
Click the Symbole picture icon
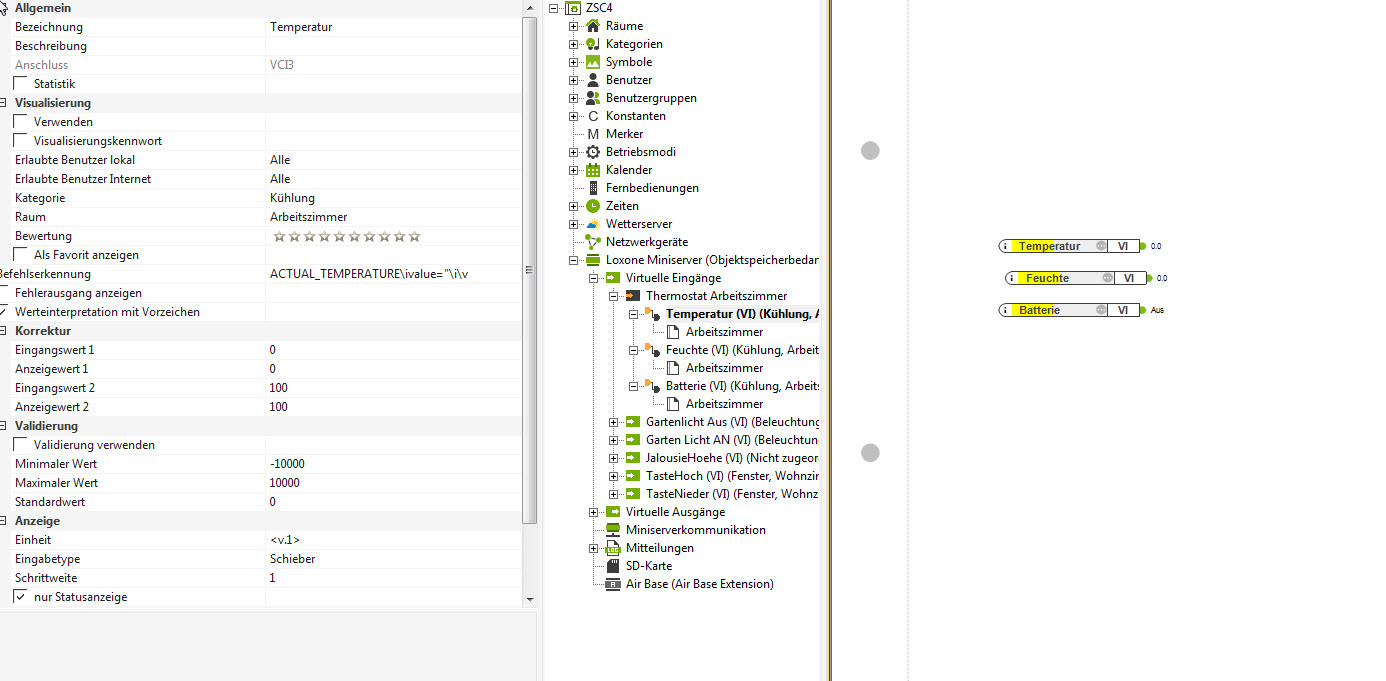593,62
